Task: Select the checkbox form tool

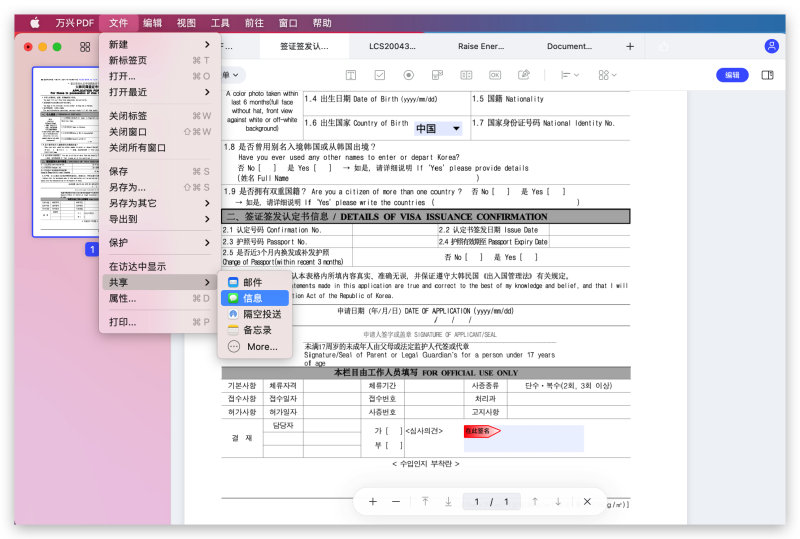Action: [380, 75]
